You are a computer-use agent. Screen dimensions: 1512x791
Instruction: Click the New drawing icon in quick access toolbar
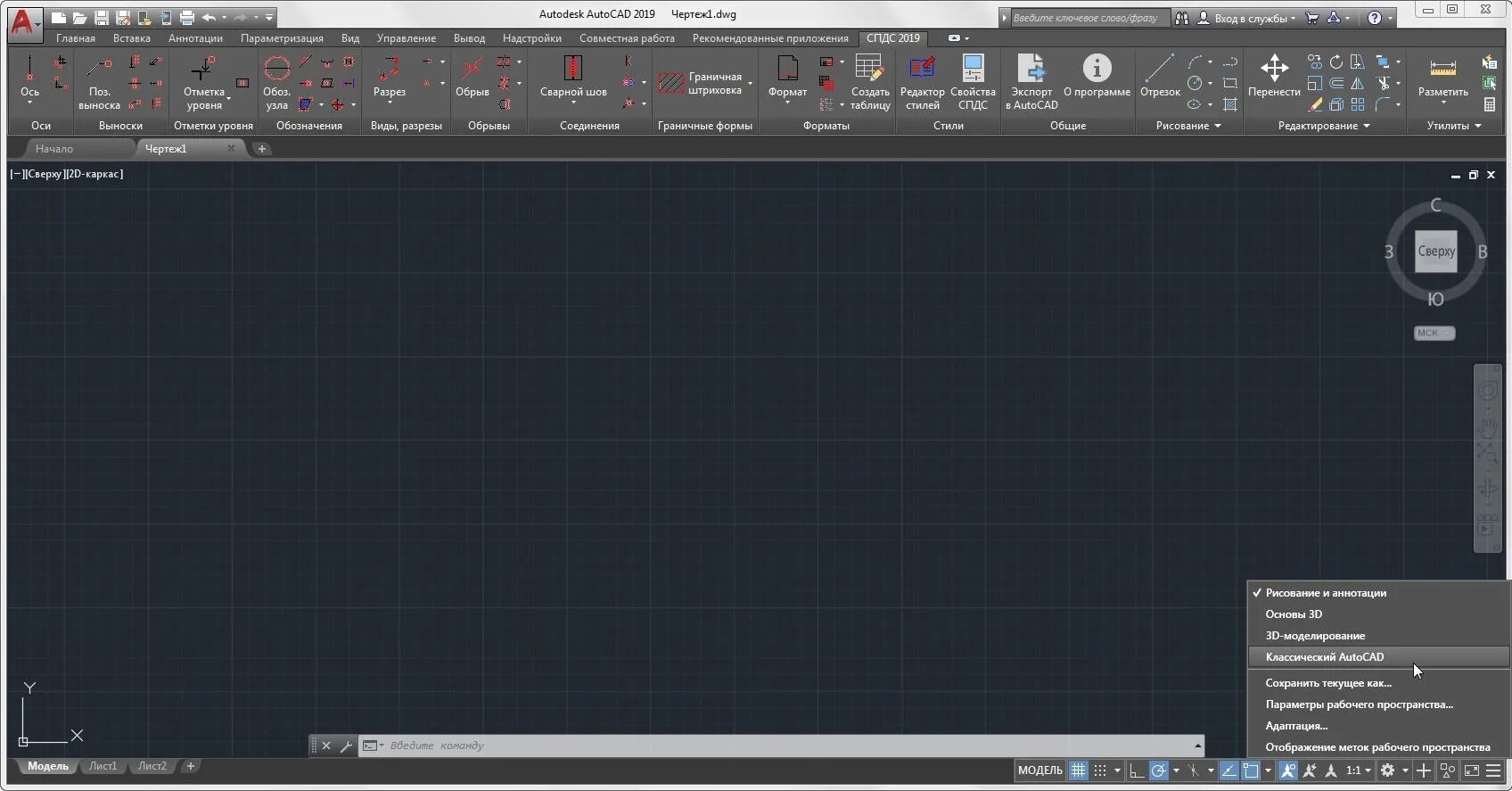pyautogui.click(x=59, y=18)
